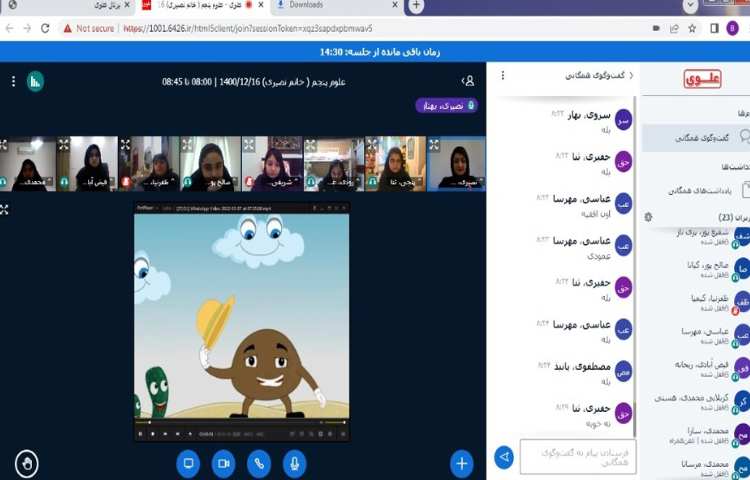
Task: Click the teal bar-chart round icon
Action: 35,82
